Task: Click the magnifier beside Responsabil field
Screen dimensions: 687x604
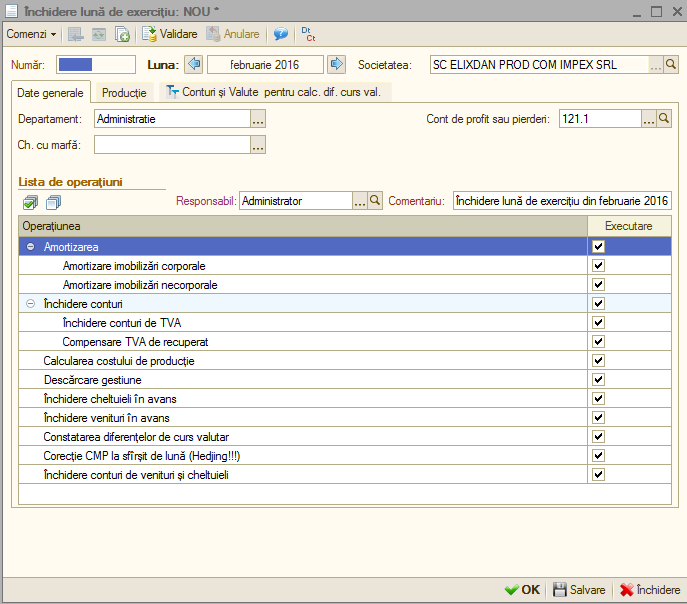Action: [x=375, y=201]
